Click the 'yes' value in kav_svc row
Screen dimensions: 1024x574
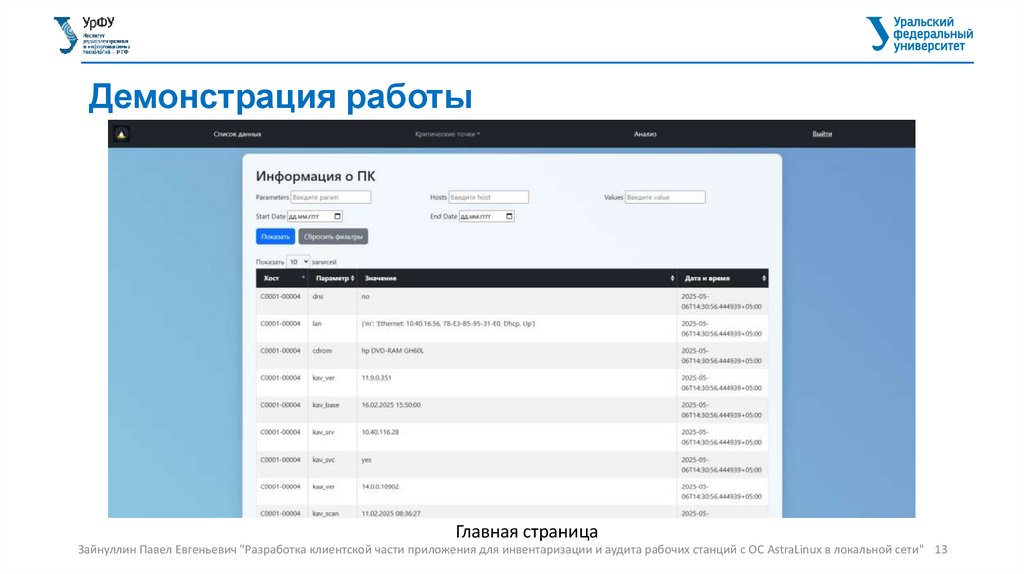click(x=366, y=460)
